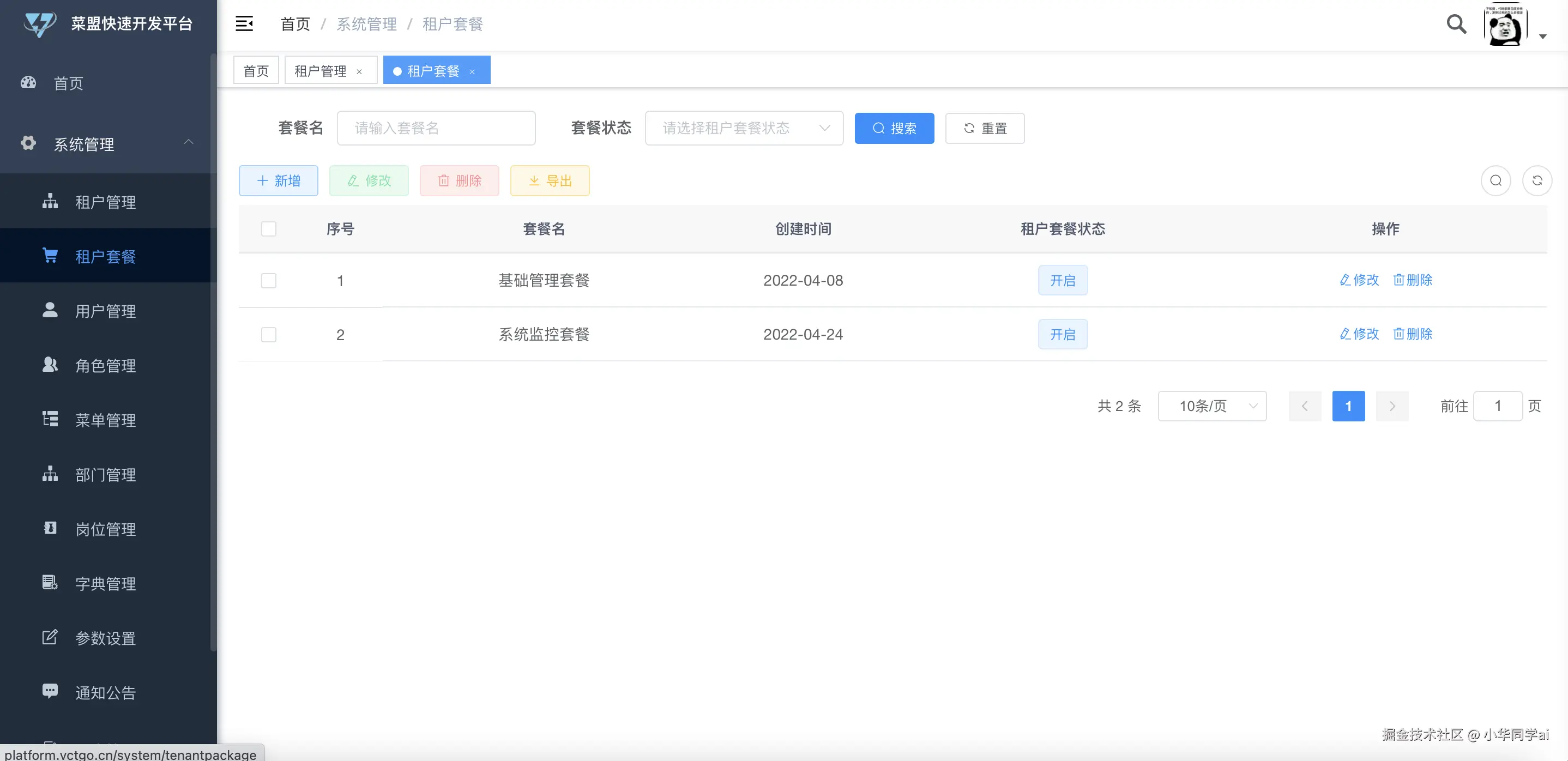Close the 租户套餐 tab

click(472, 72)
